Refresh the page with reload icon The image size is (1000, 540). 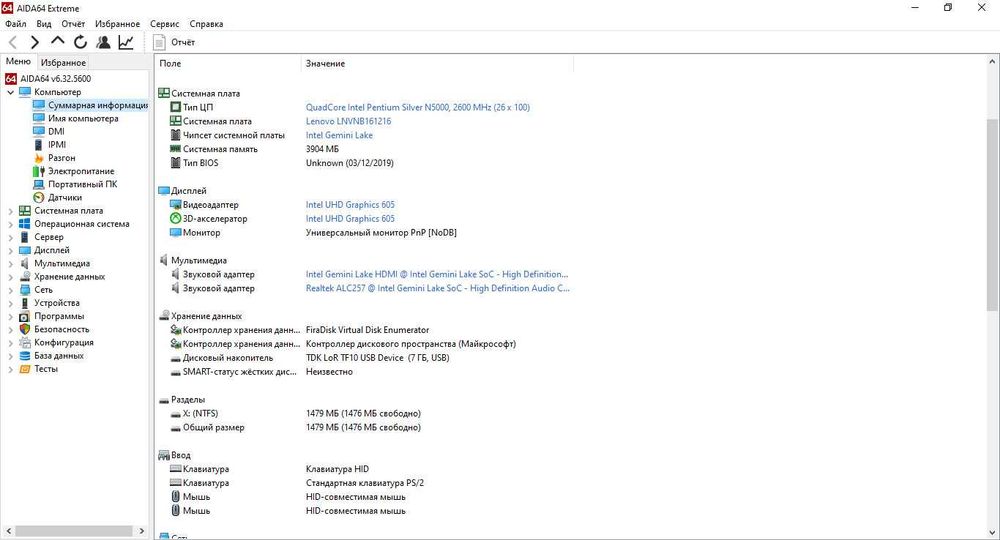click(80, 42)
